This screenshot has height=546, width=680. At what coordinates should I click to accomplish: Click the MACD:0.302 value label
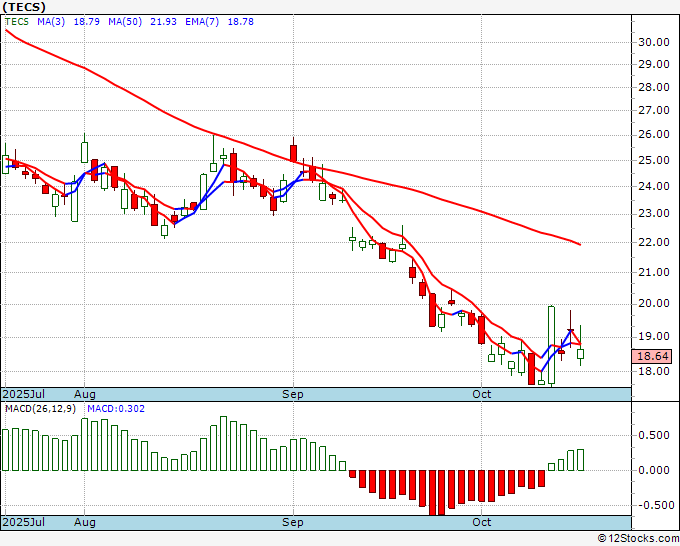(x=116, y=409)
